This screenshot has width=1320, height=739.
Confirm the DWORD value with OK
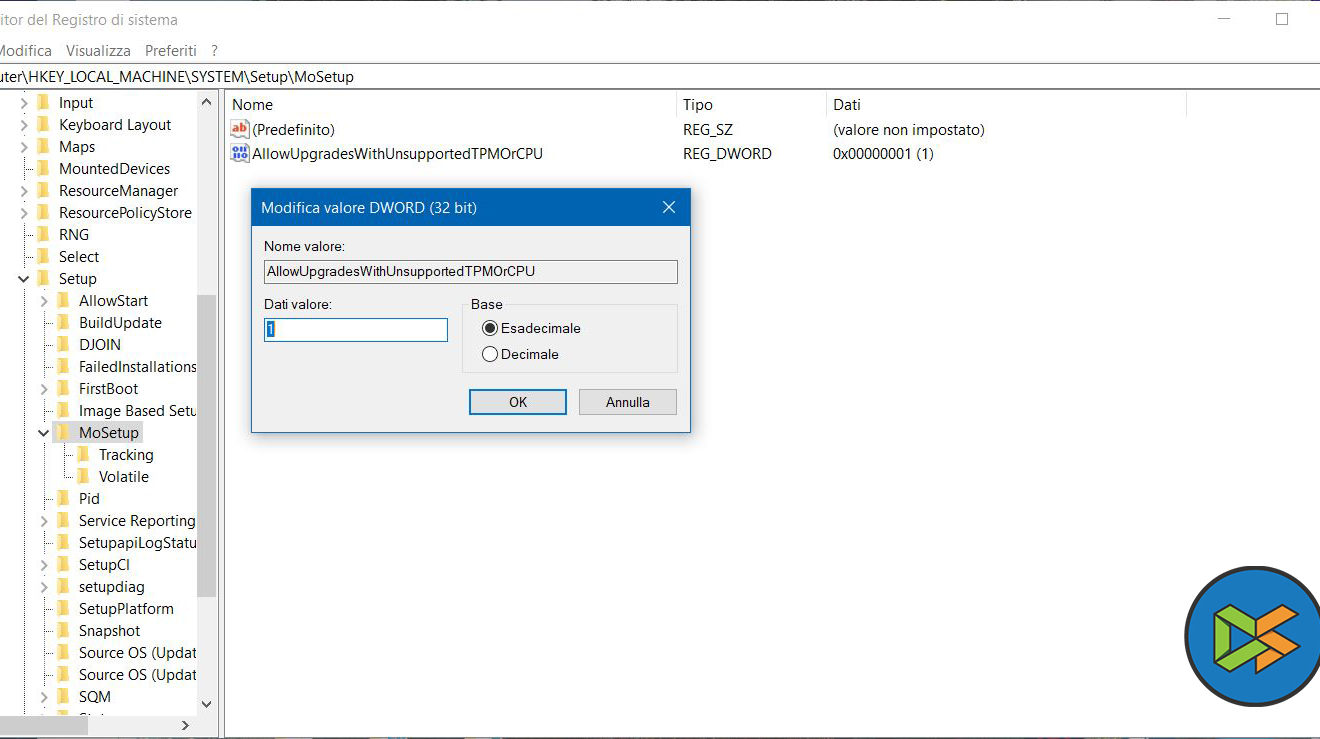click(518, 402)
